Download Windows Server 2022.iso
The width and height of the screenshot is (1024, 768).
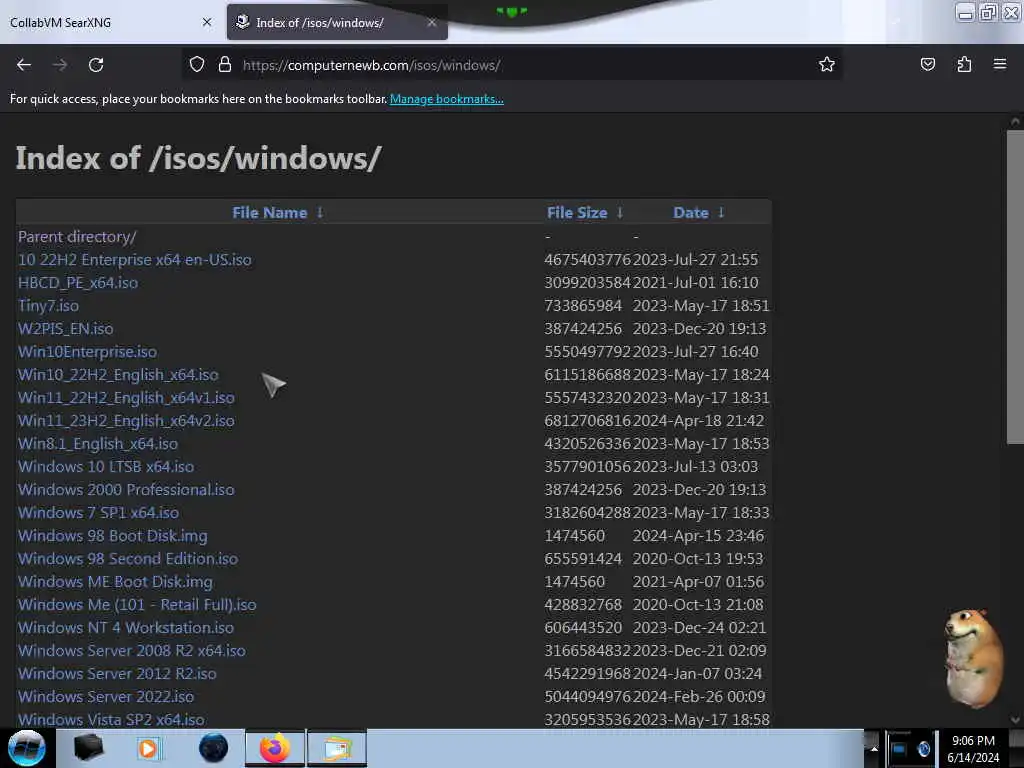(106, 697)
